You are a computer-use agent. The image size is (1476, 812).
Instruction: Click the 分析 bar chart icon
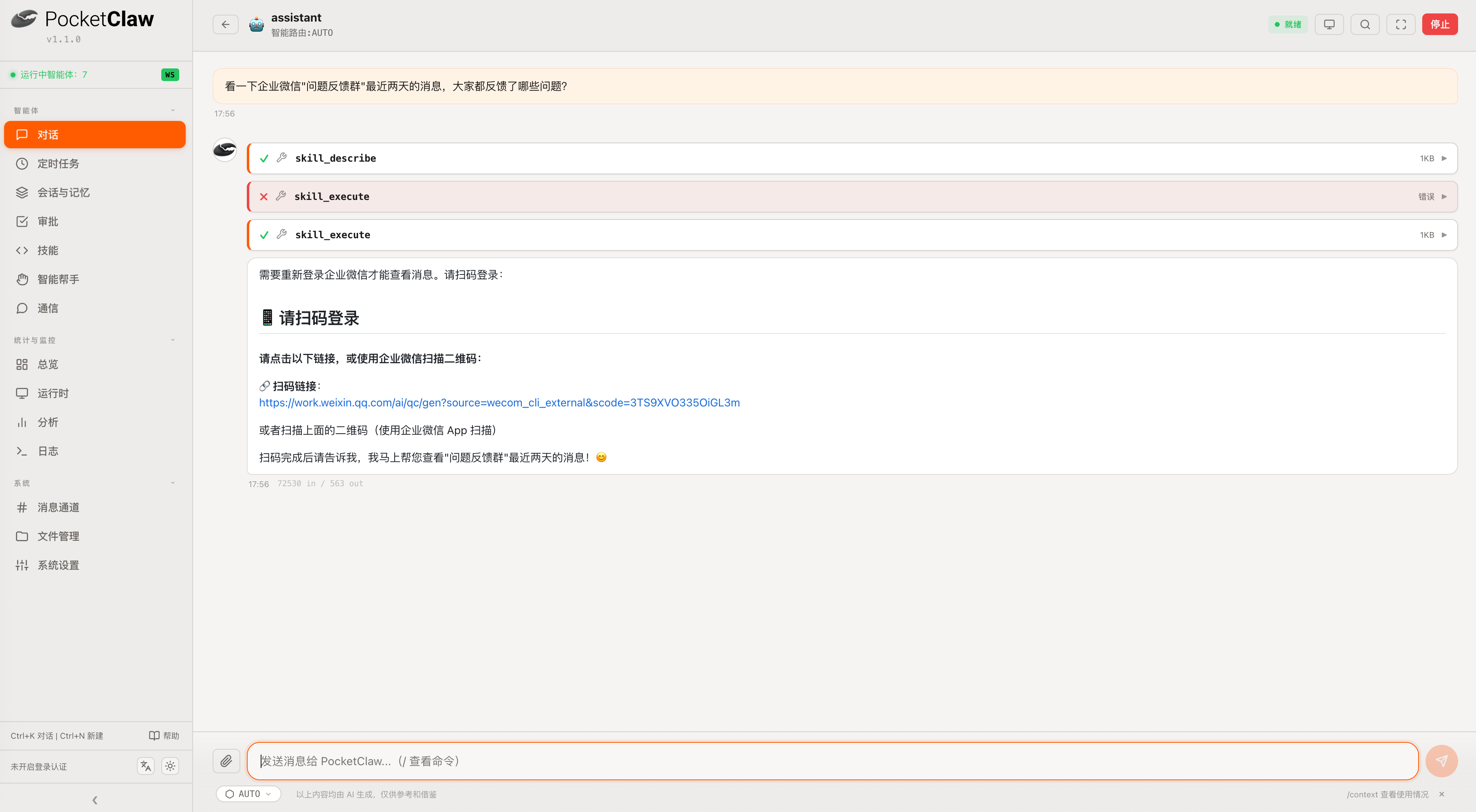pyautogui.click(x=22, y=422)
